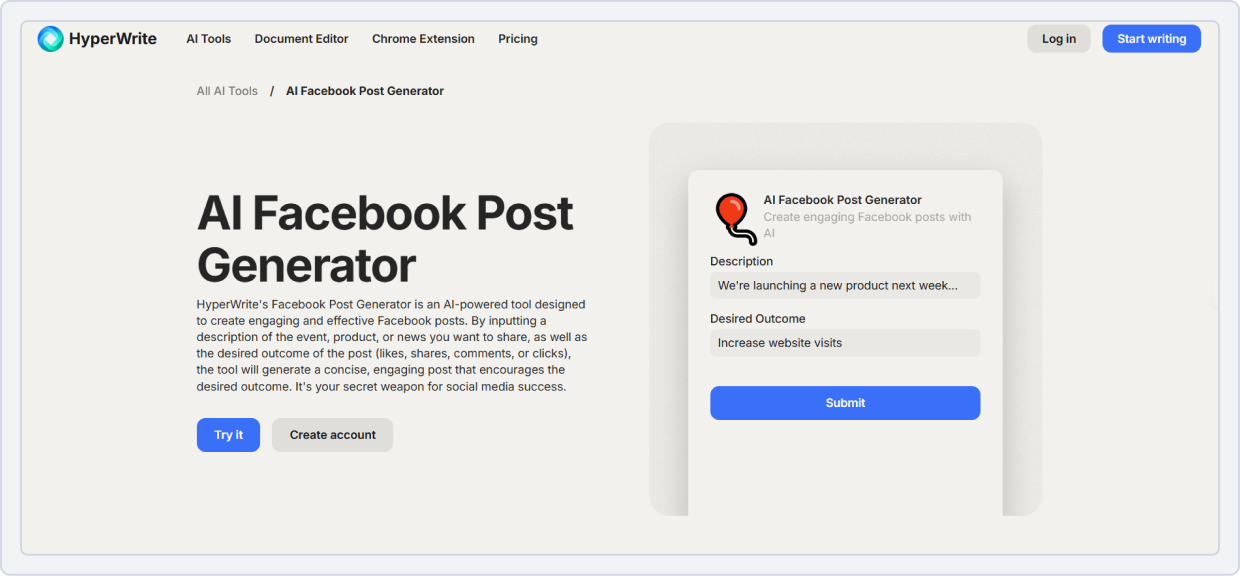
Task: Open the AI Tools menu
Action: point(208,39)
